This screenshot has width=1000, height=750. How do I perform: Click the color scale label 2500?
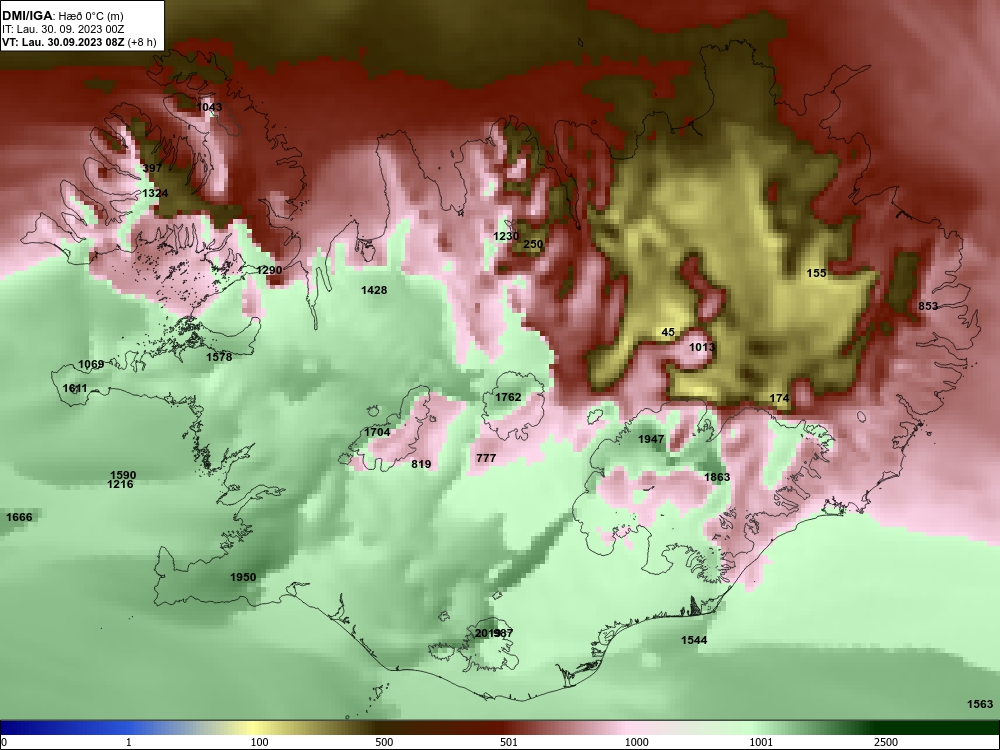(x=886, y=742)
